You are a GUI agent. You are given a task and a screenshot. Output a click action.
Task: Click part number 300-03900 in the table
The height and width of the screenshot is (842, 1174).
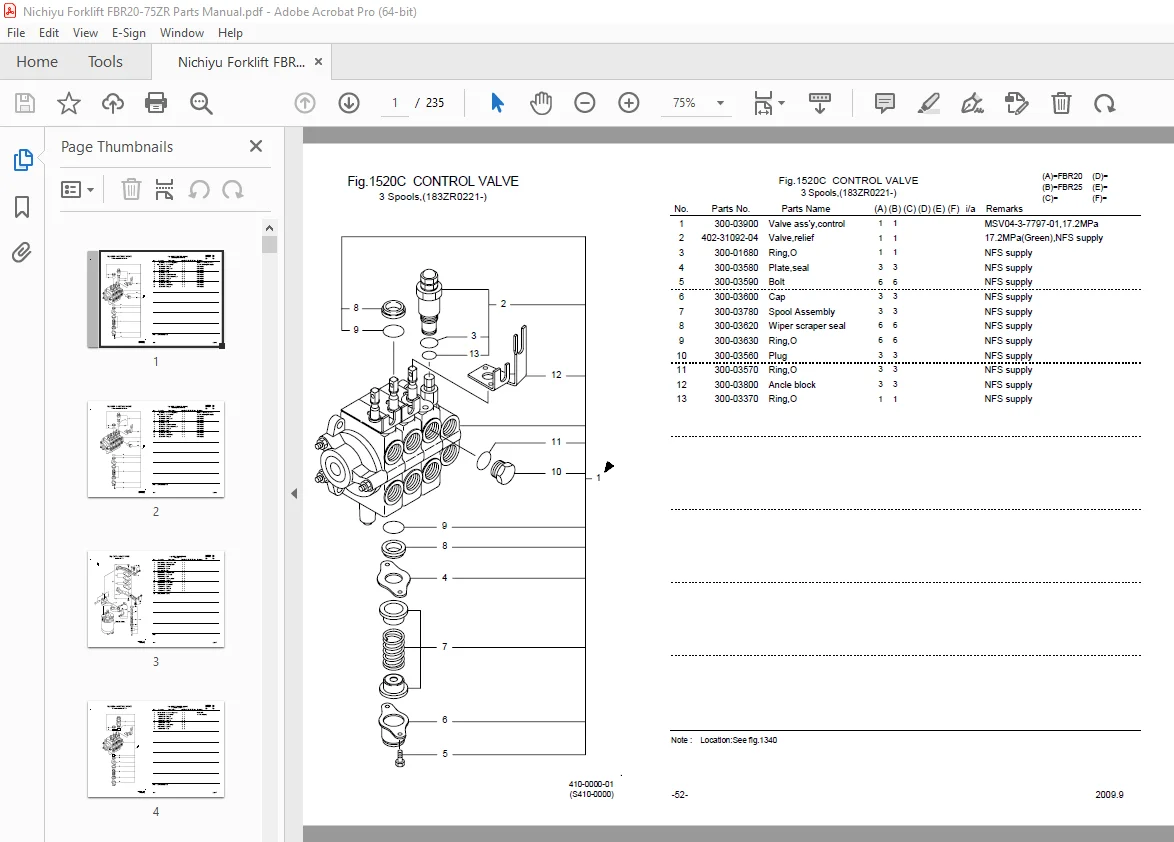point(736,224)
